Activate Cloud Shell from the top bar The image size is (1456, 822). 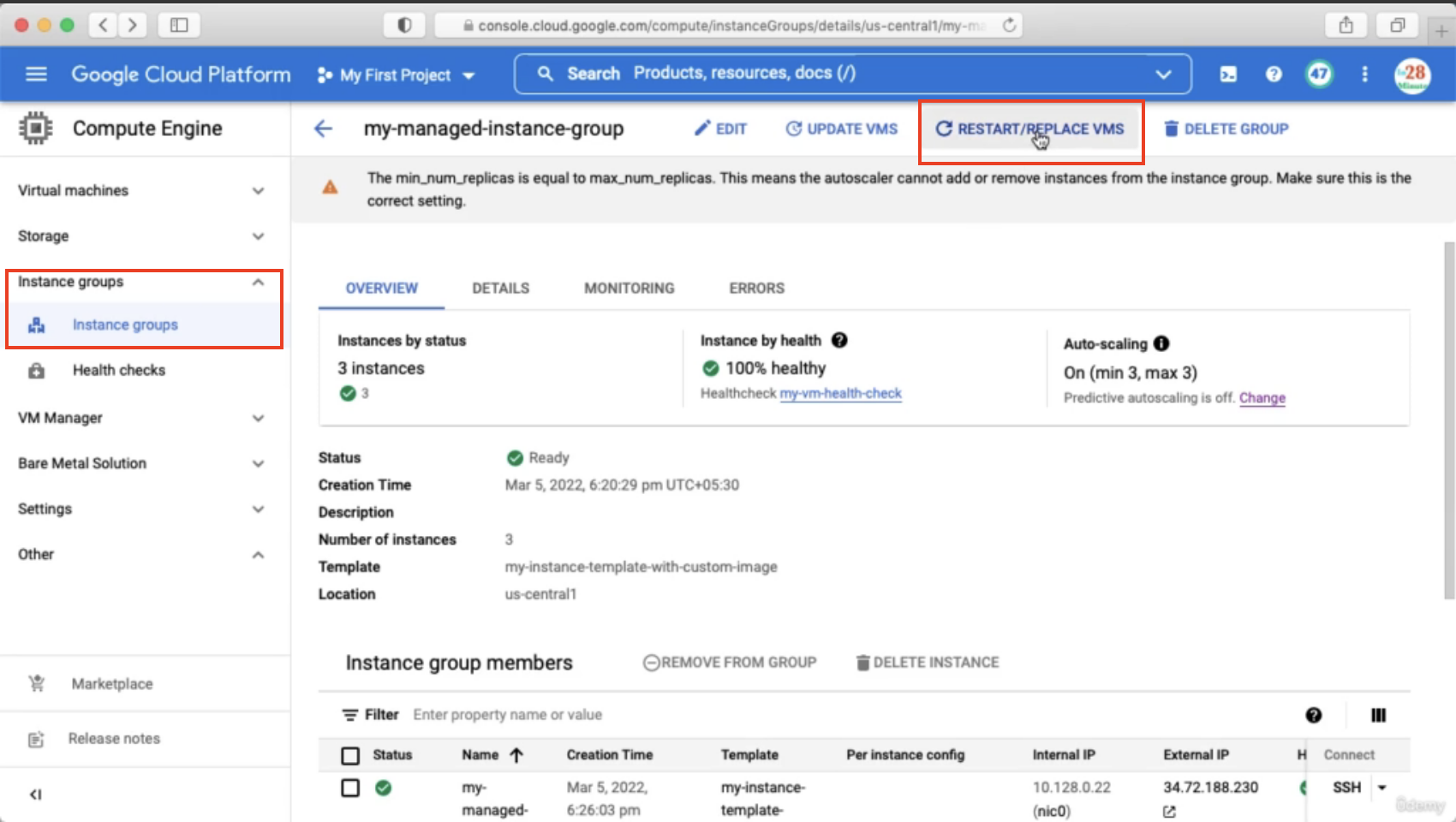[x=1228, y=74]
